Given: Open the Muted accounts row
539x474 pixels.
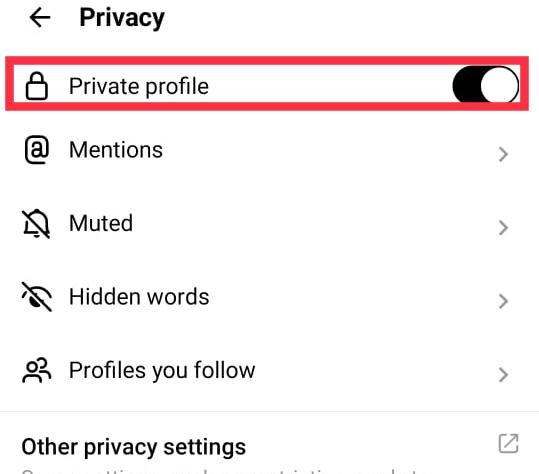Looking at the screenshot, I should 270,223.
